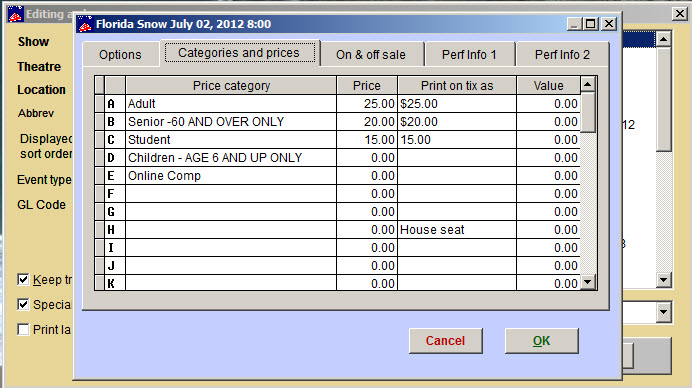Open the On & off sale tab
Image resolution: width=692 pixels, height=388 pixels.
tap(371, 55)
